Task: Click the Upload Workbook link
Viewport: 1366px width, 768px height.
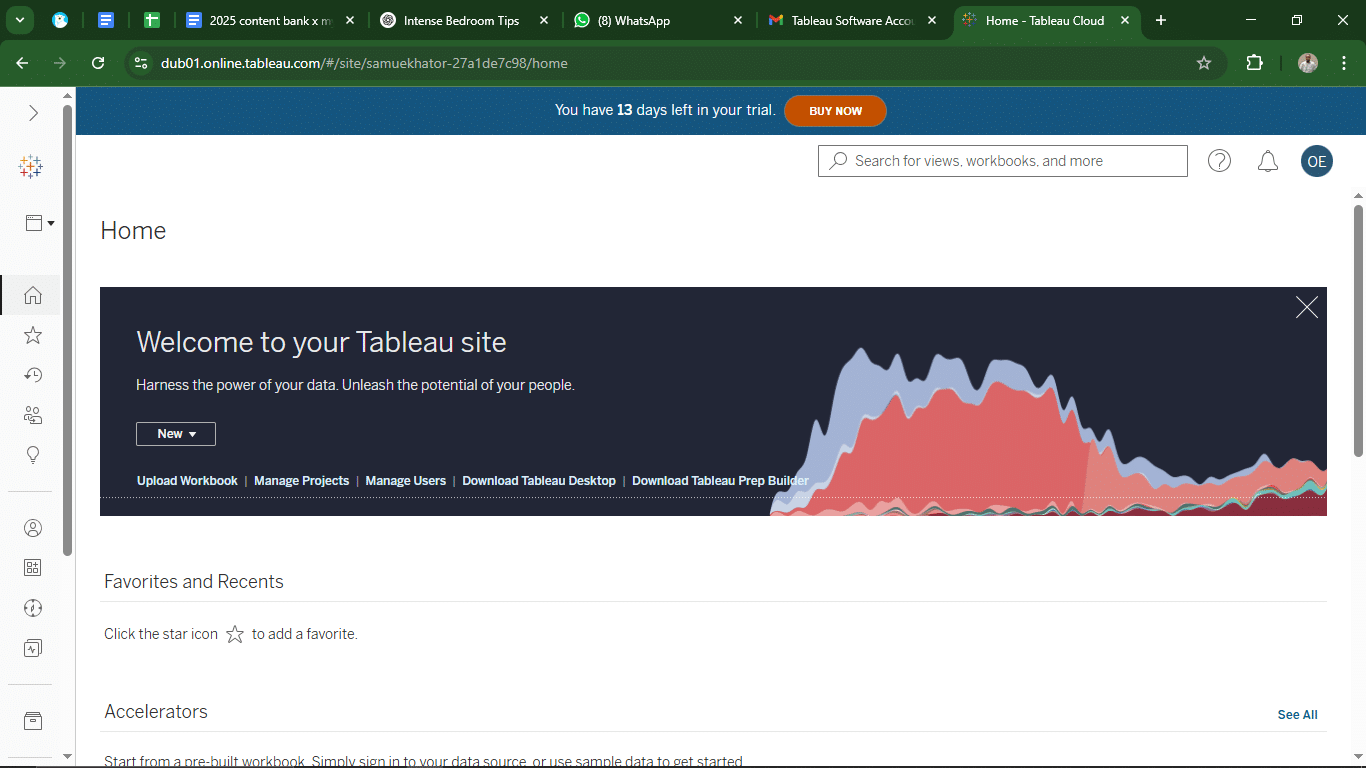Action: [x=187, y=481]
